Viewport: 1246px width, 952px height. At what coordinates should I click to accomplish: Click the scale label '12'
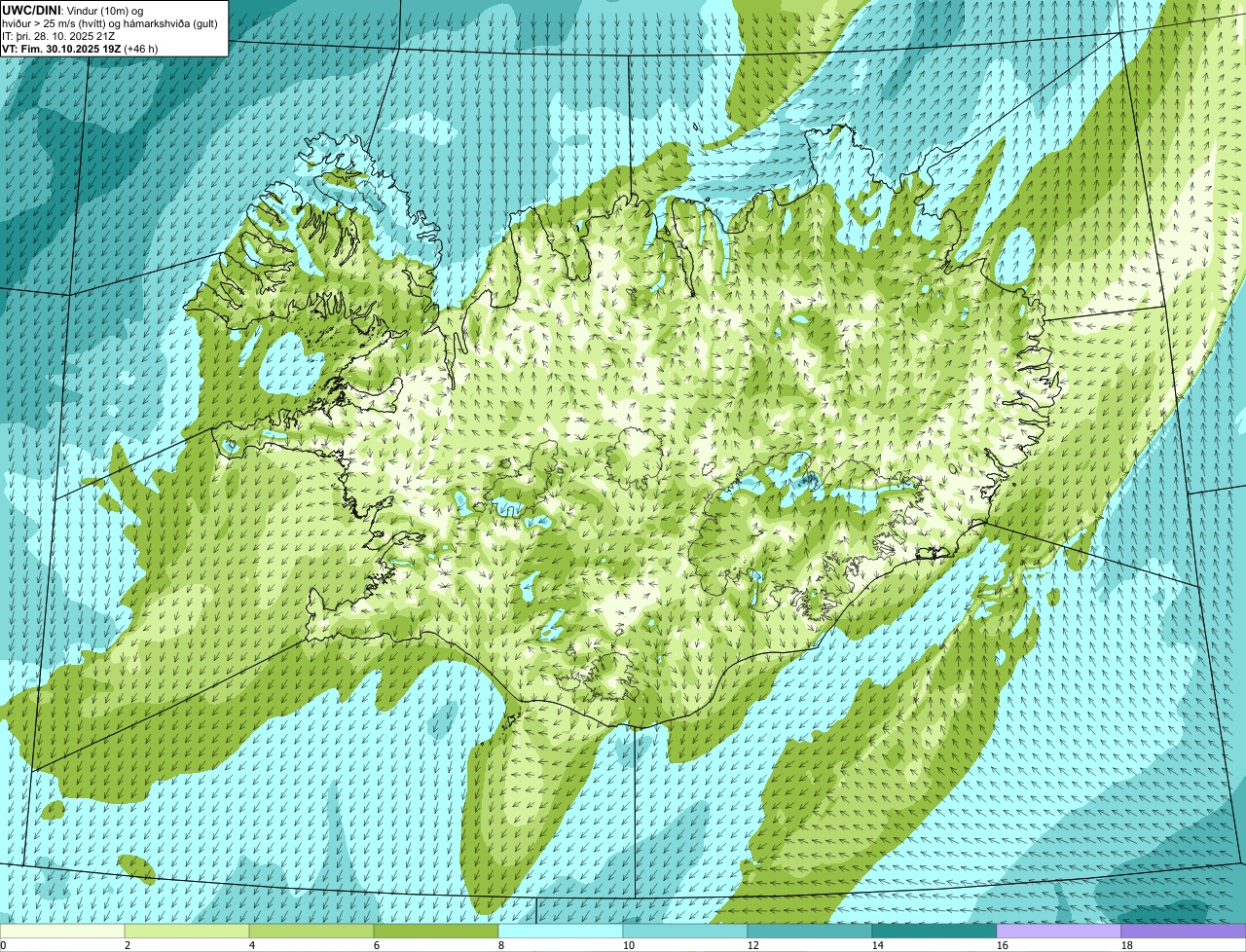tap(753, 945)
